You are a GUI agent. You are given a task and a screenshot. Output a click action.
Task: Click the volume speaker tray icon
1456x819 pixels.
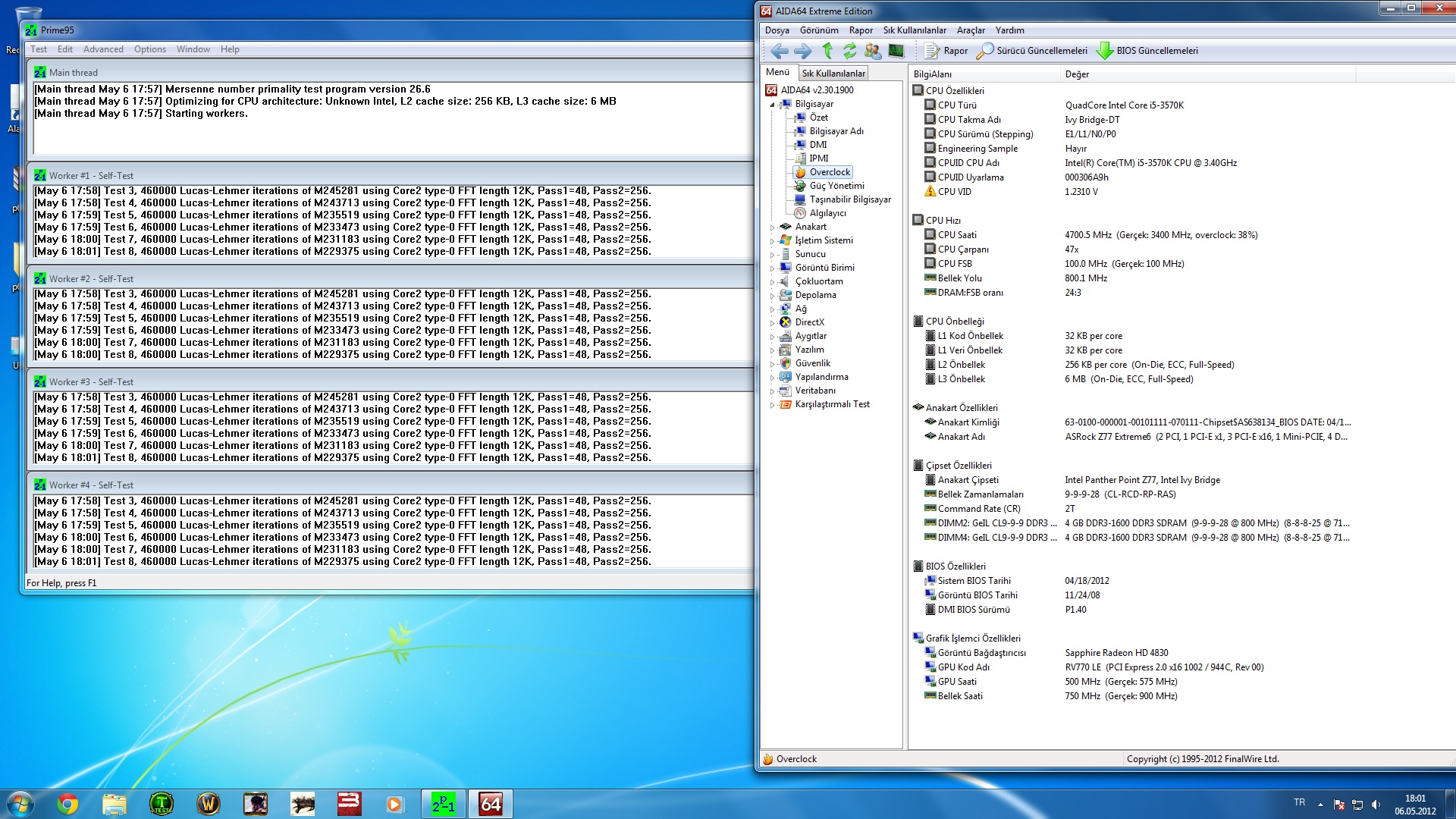click(x=1376, y=805)
